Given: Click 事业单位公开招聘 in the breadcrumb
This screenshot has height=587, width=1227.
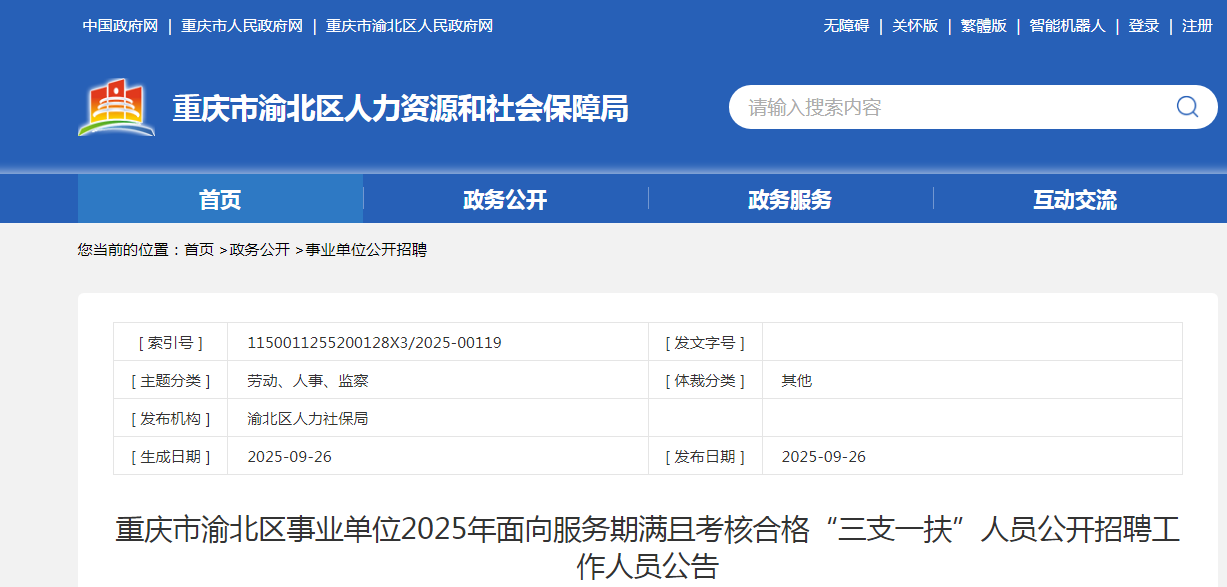Looking at the screenshot, I should (x=366, y=250).
